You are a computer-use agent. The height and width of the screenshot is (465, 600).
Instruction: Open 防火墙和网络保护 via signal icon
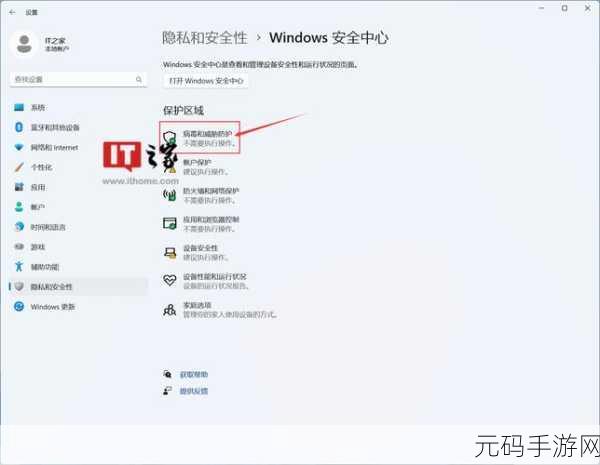(x=170, y=195)
